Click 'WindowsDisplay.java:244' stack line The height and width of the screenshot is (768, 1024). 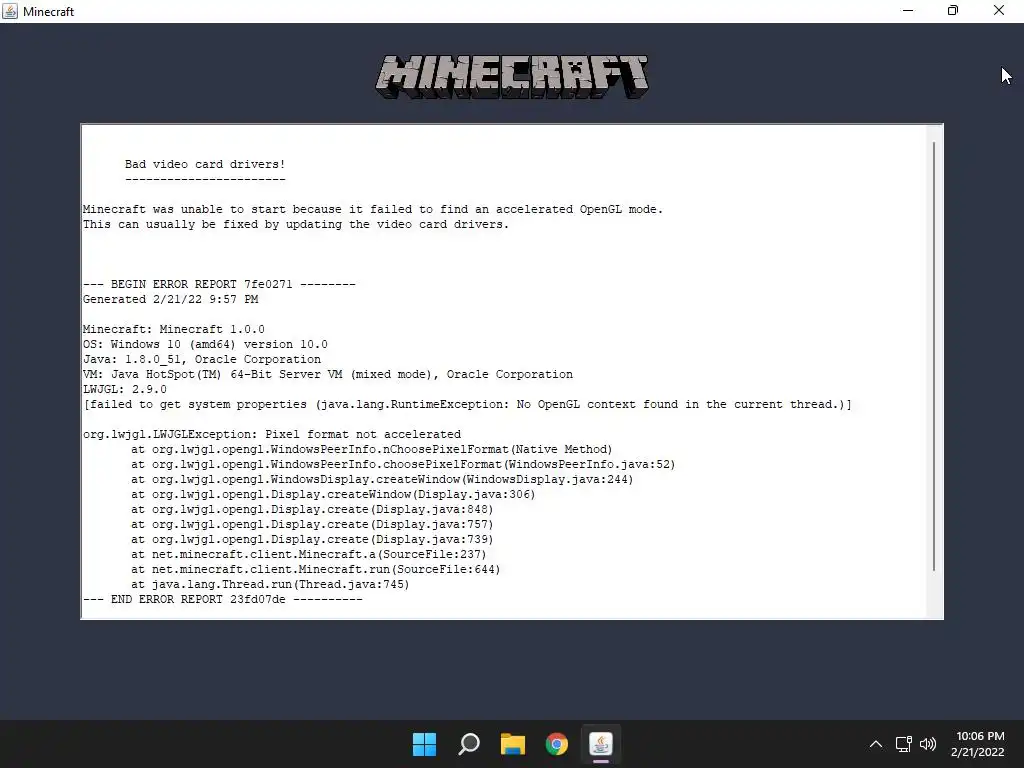click(382, 479)
